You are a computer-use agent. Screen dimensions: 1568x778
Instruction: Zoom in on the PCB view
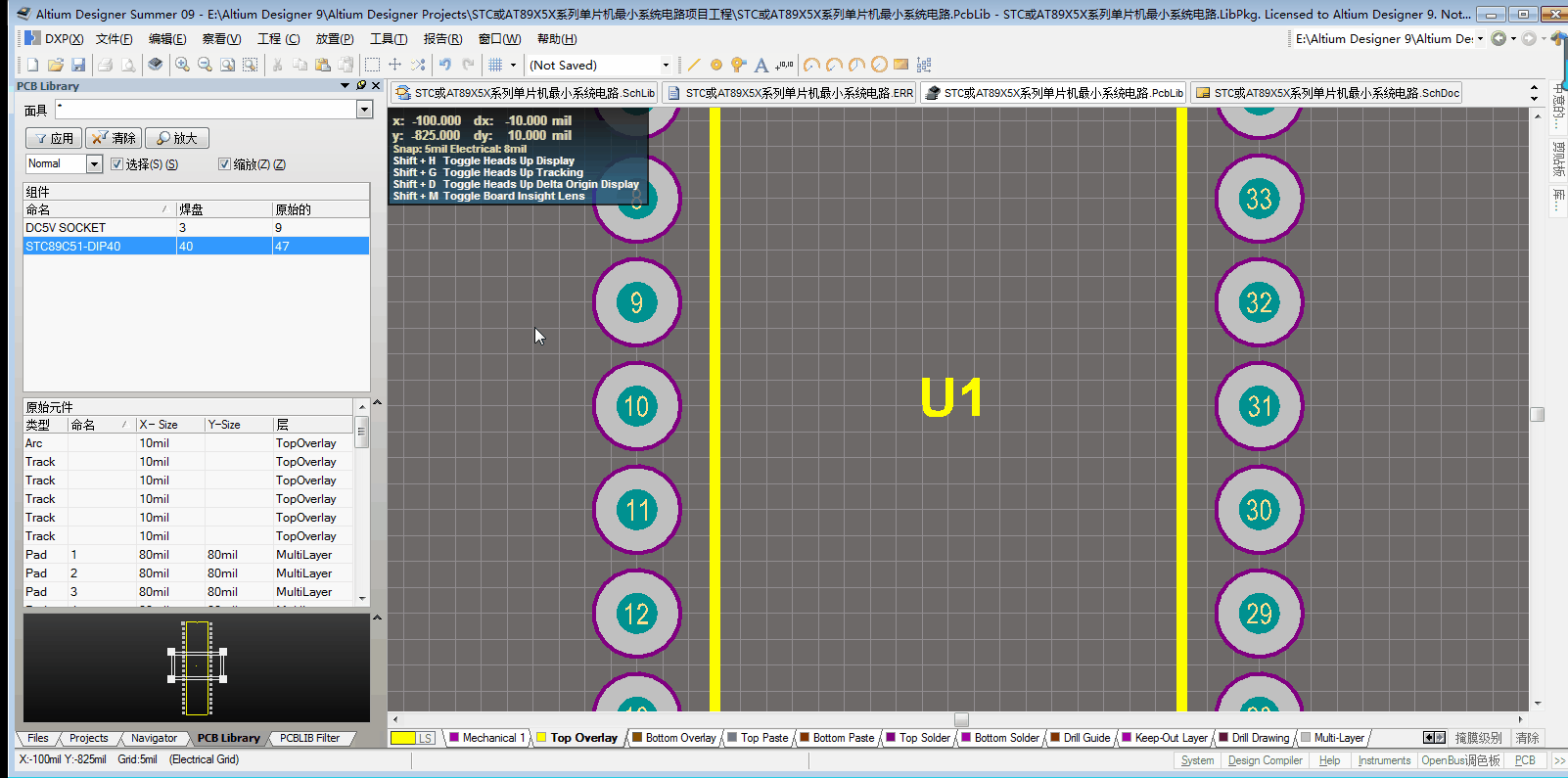[x=182, y=65]
